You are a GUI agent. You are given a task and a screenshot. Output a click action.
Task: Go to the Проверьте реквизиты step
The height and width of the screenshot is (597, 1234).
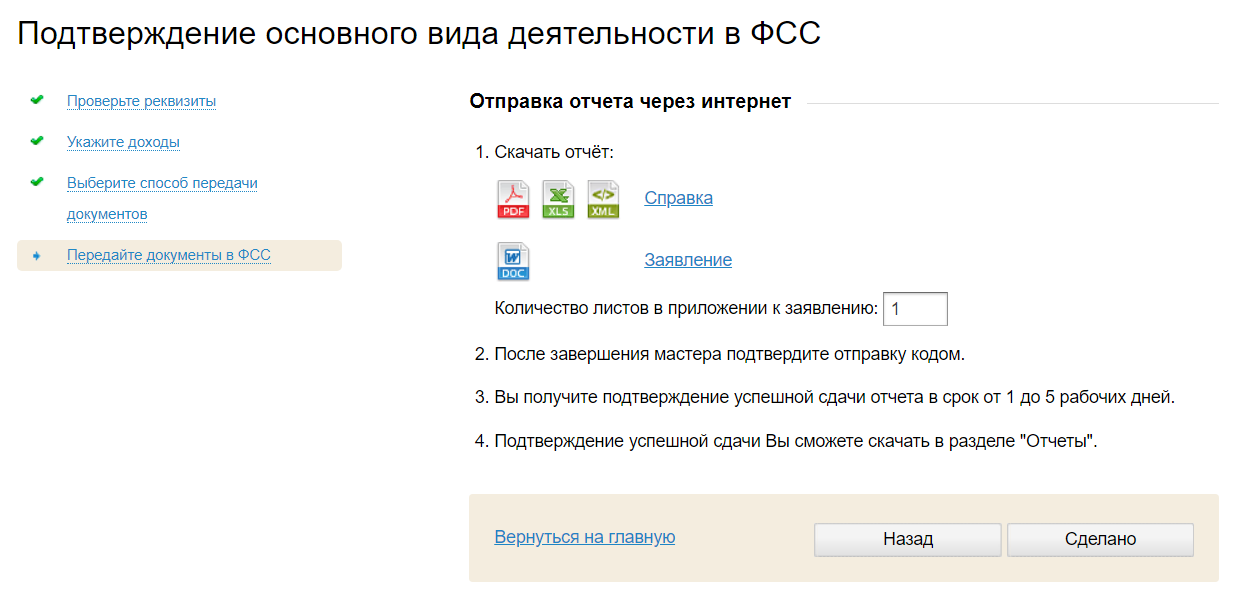coord(141,101)
